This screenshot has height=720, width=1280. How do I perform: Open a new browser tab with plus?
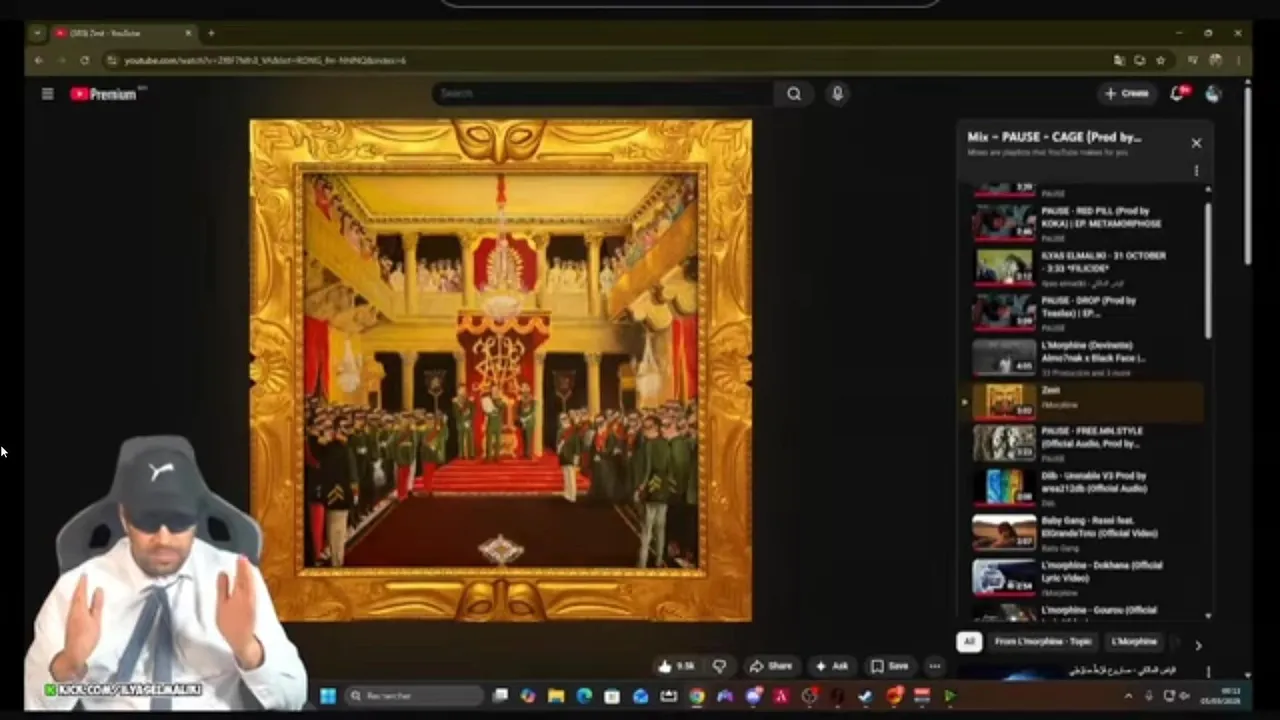211,33
